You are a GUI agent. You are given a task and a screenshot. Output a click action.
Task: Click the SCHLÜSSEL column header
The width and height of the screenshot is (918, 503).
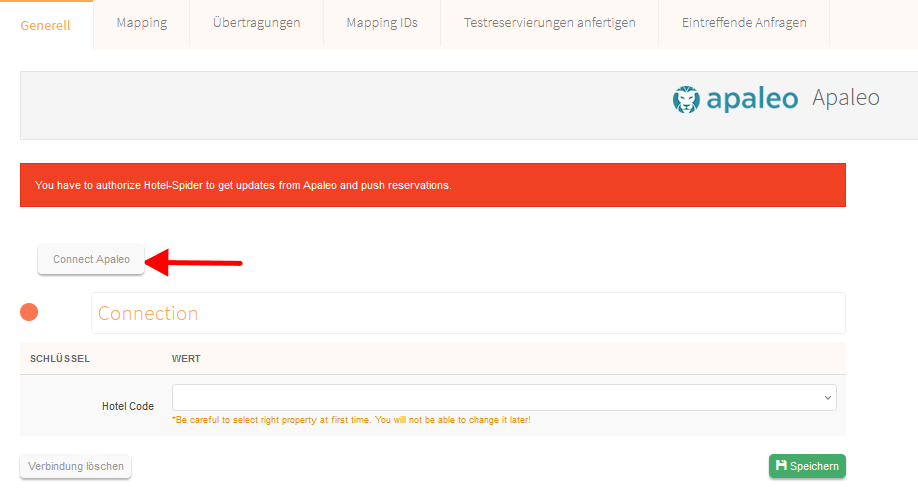60,358
